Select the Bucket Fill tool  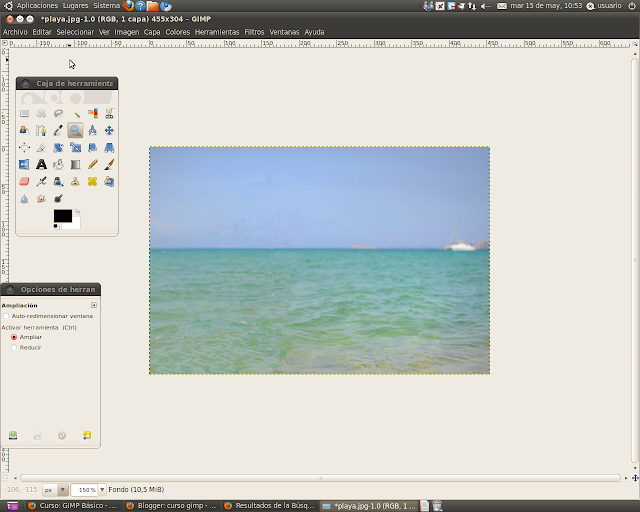[x=58, y=165]
